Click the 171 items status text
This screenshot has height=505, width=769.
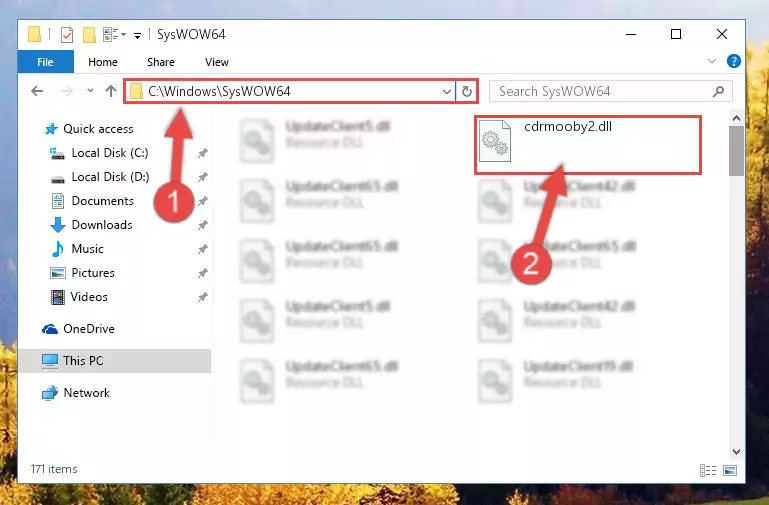(54, 469)
